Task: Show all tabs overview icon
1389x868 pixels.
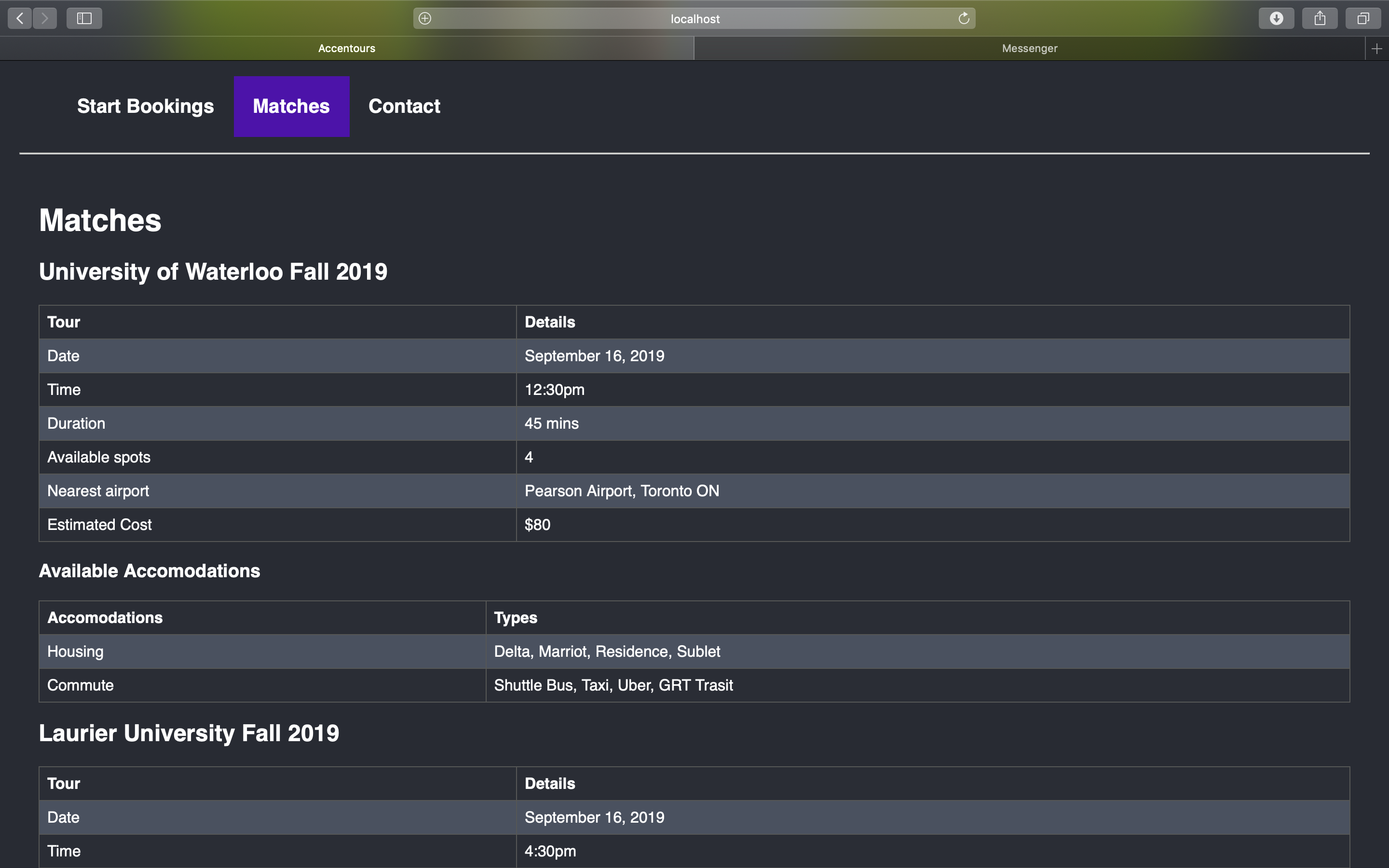Action: tap(1363, 18)
